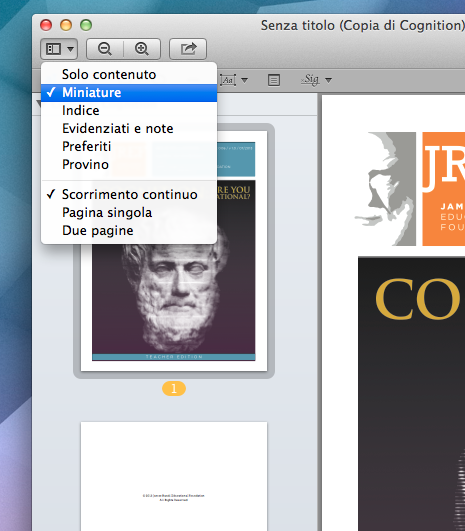Select the blank second page thumbnail
The image size is (465, 531).
[x=174, y=476]
